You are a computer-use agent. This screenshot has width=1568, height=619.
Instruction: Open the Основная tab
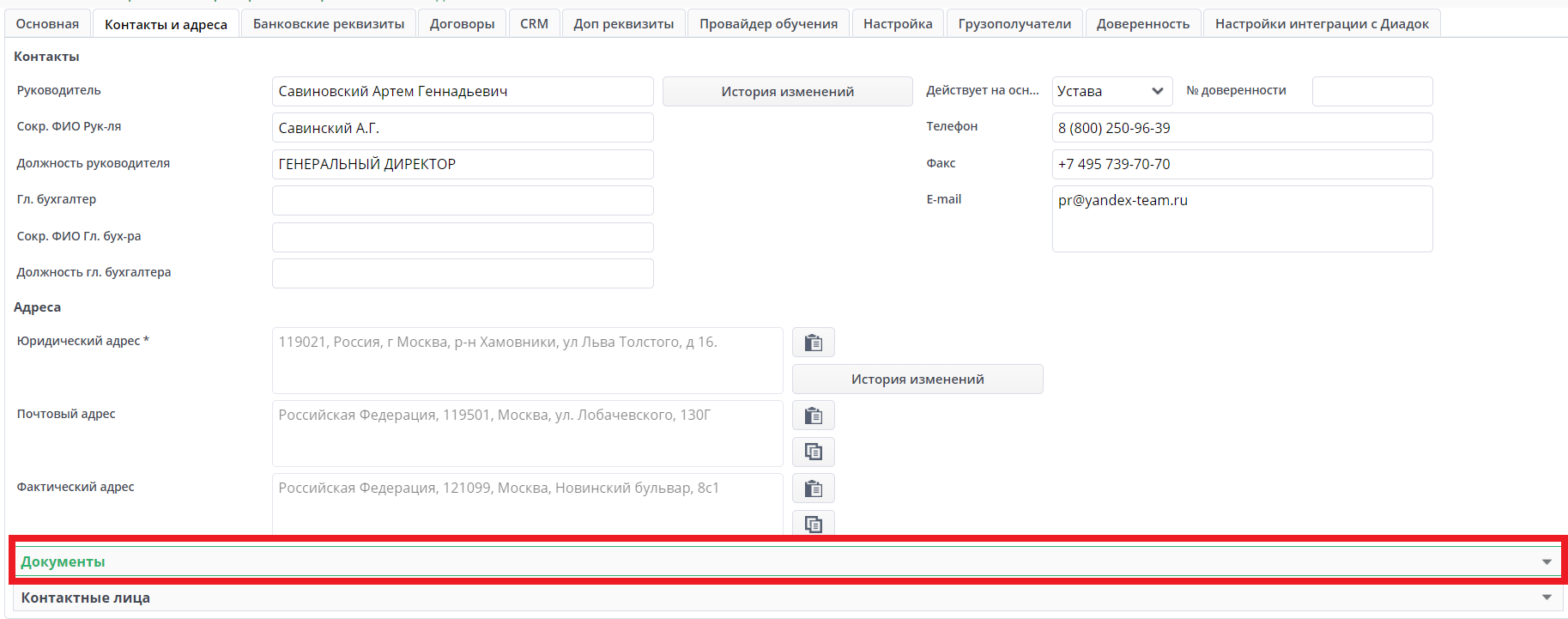coord(47,24)
